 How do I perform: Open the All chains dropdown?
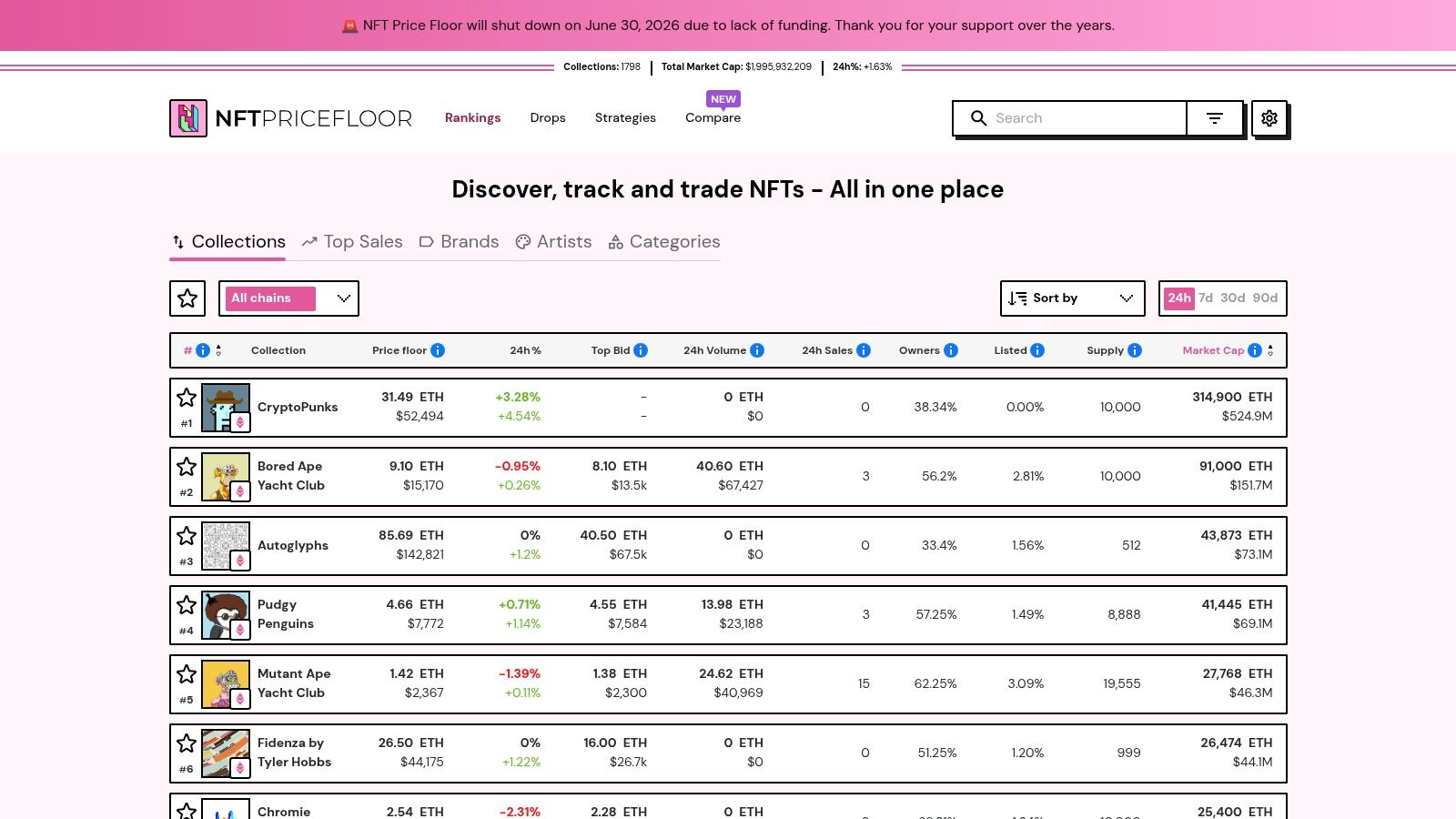(288, 298)
